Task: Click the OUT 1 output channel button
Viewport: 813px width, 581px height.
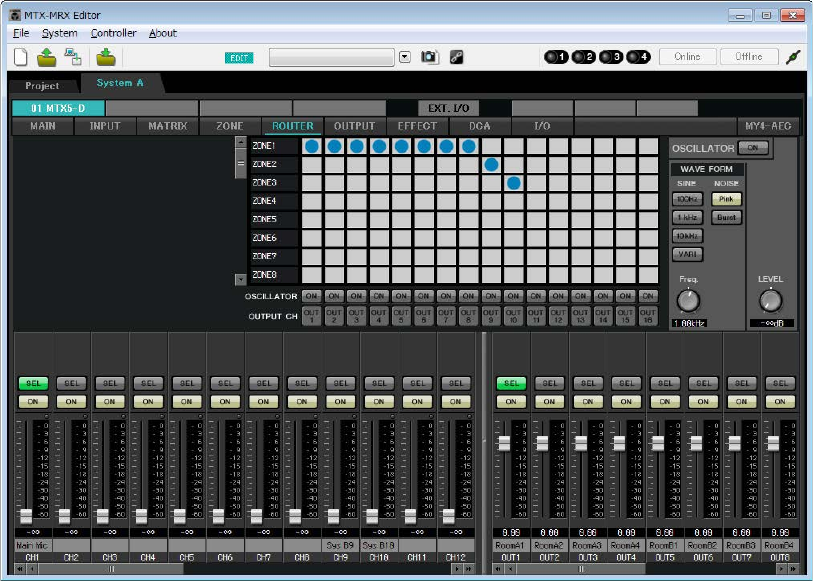Action: 311,316
